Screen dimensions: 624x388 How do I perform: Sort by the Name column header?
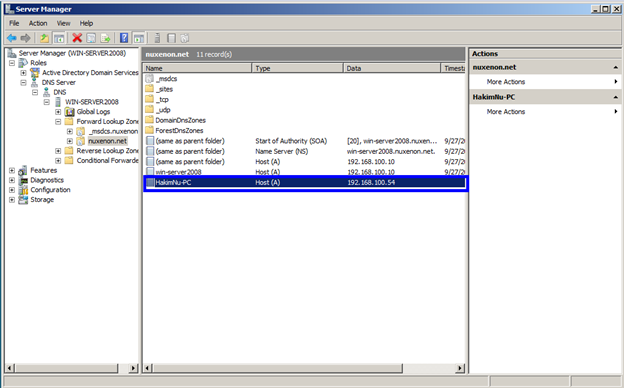click(197, 68)
